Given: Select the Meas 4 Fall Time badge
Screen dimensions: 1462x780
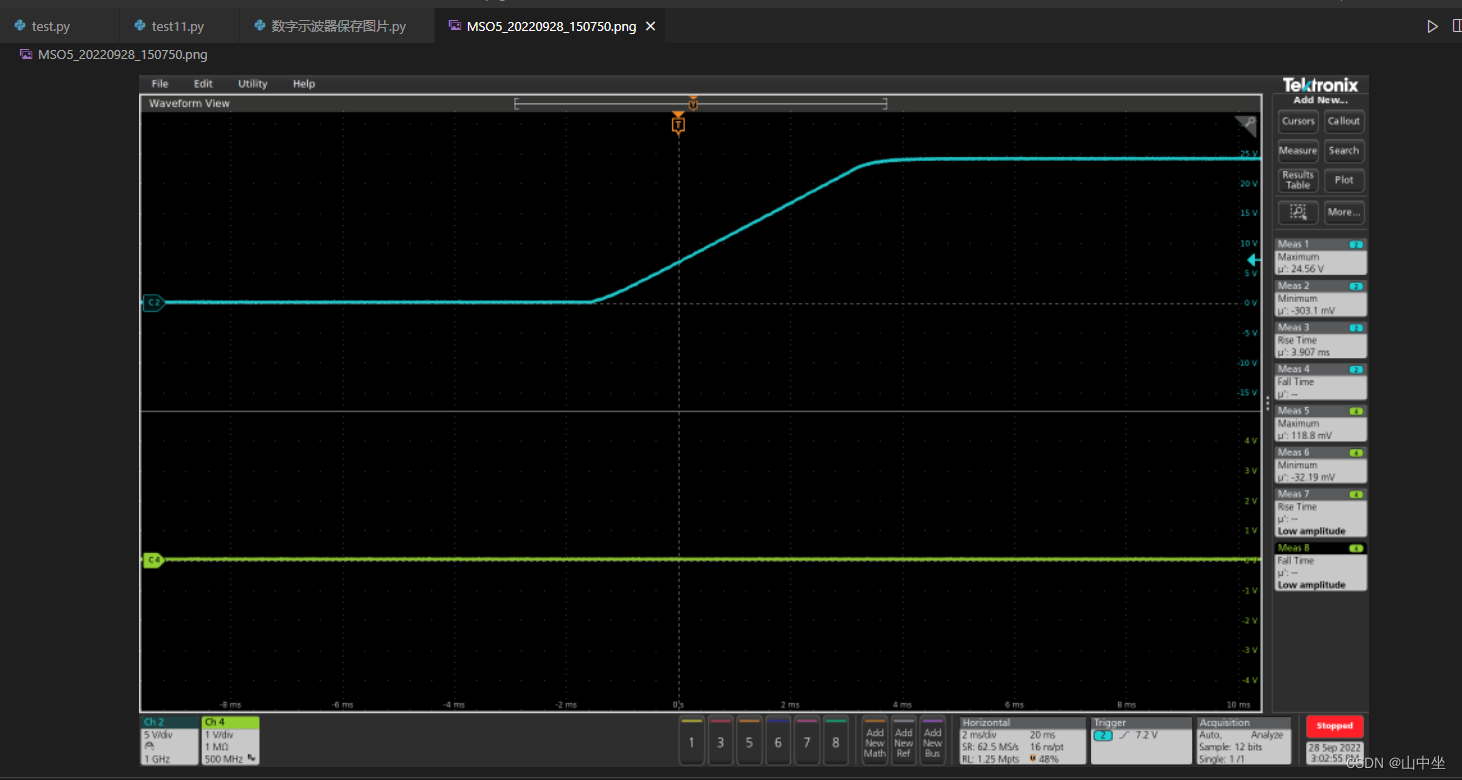Looking at the screenshot, I should tap(1320, 382).
